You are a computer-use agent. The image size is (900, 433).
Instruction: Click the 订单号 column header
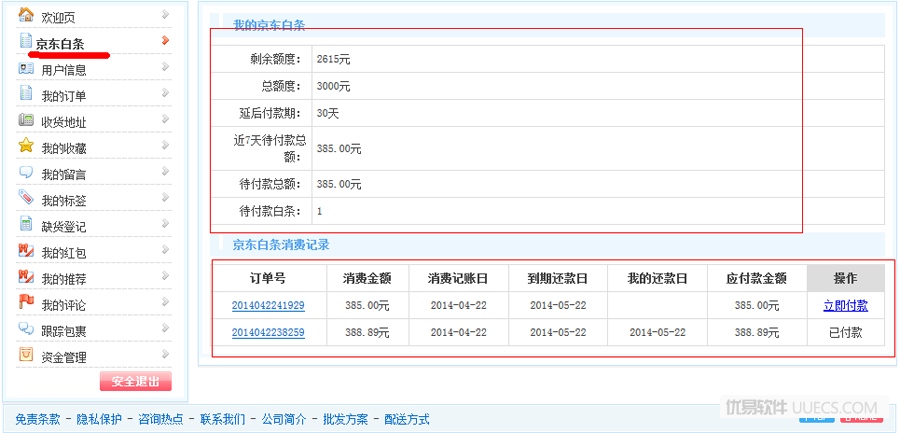pyautogui.click(x=268, y=279)
